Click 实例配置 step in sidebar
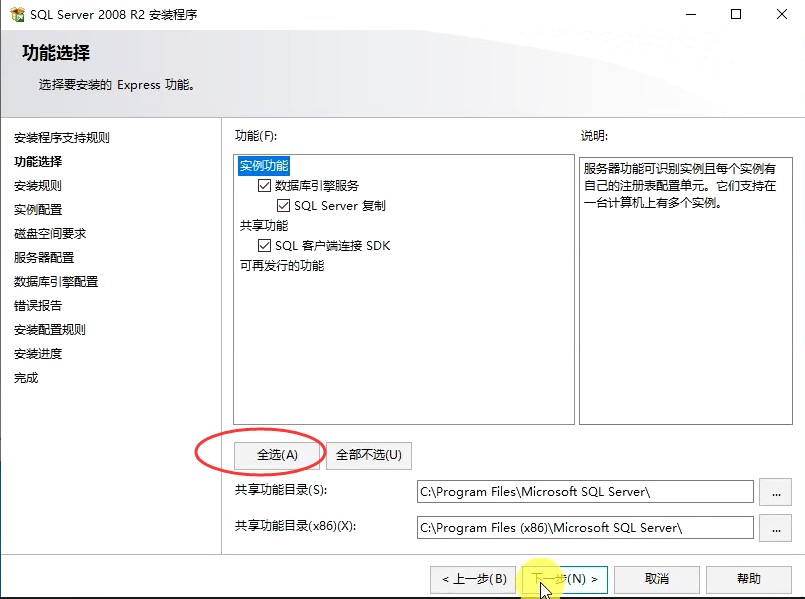Viewport: 805px width, 599px height. [x=38, y=209]
